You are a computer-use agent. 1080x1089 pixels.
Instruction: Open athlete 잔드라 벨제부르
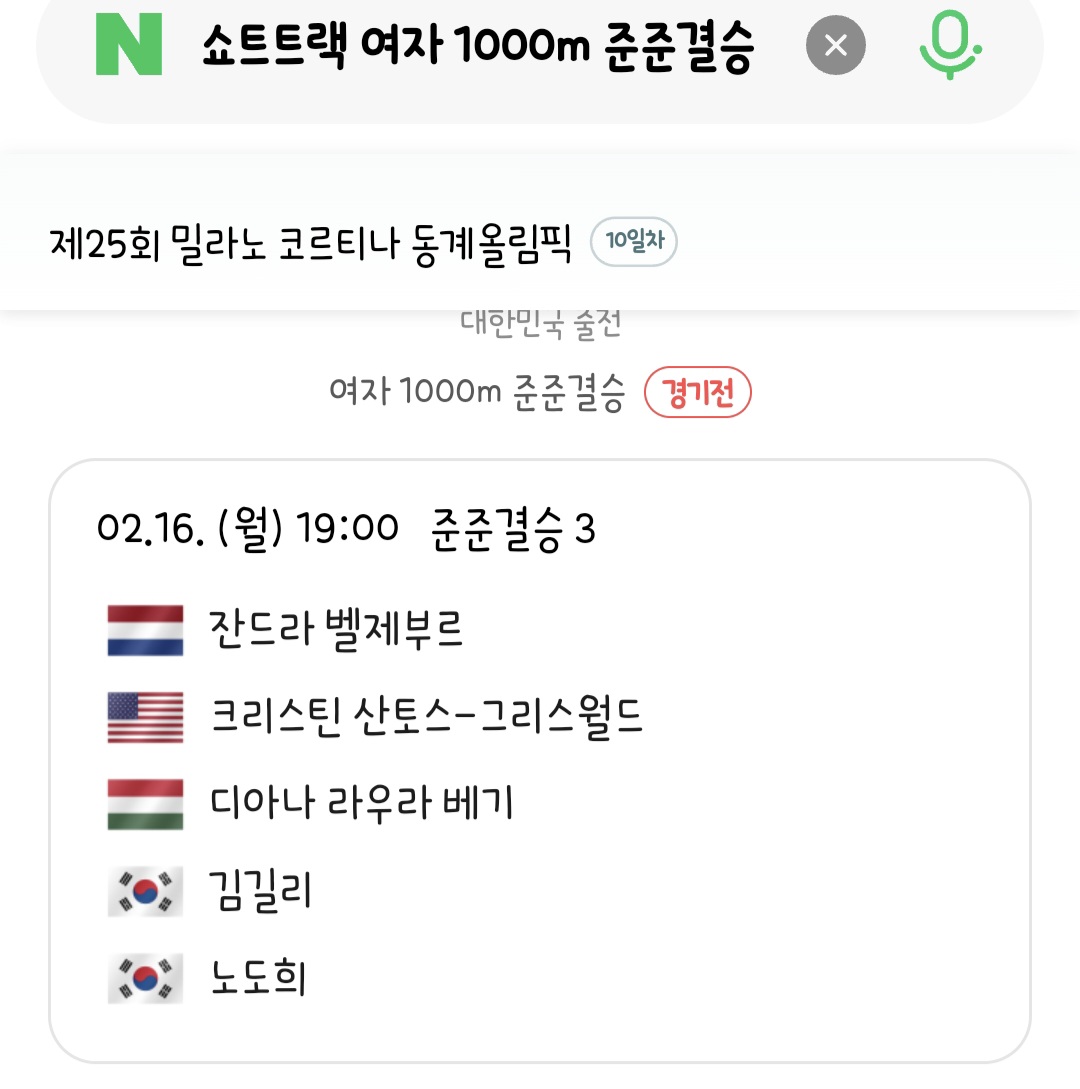pos(336,630)
